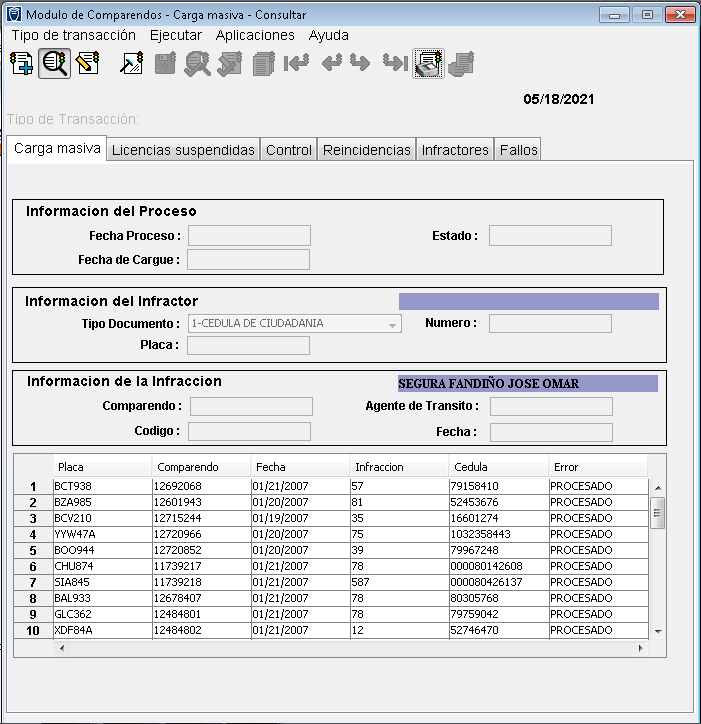Open the Tipo Documento dropdown

click(391, 324)
